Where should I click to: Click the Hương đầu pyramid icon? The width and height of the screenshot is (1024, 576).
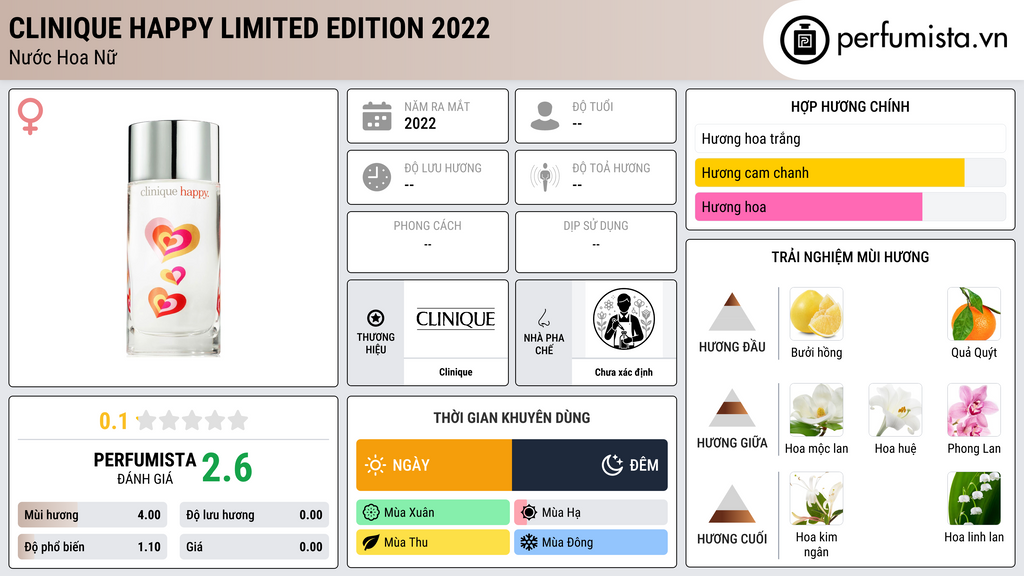732,312
